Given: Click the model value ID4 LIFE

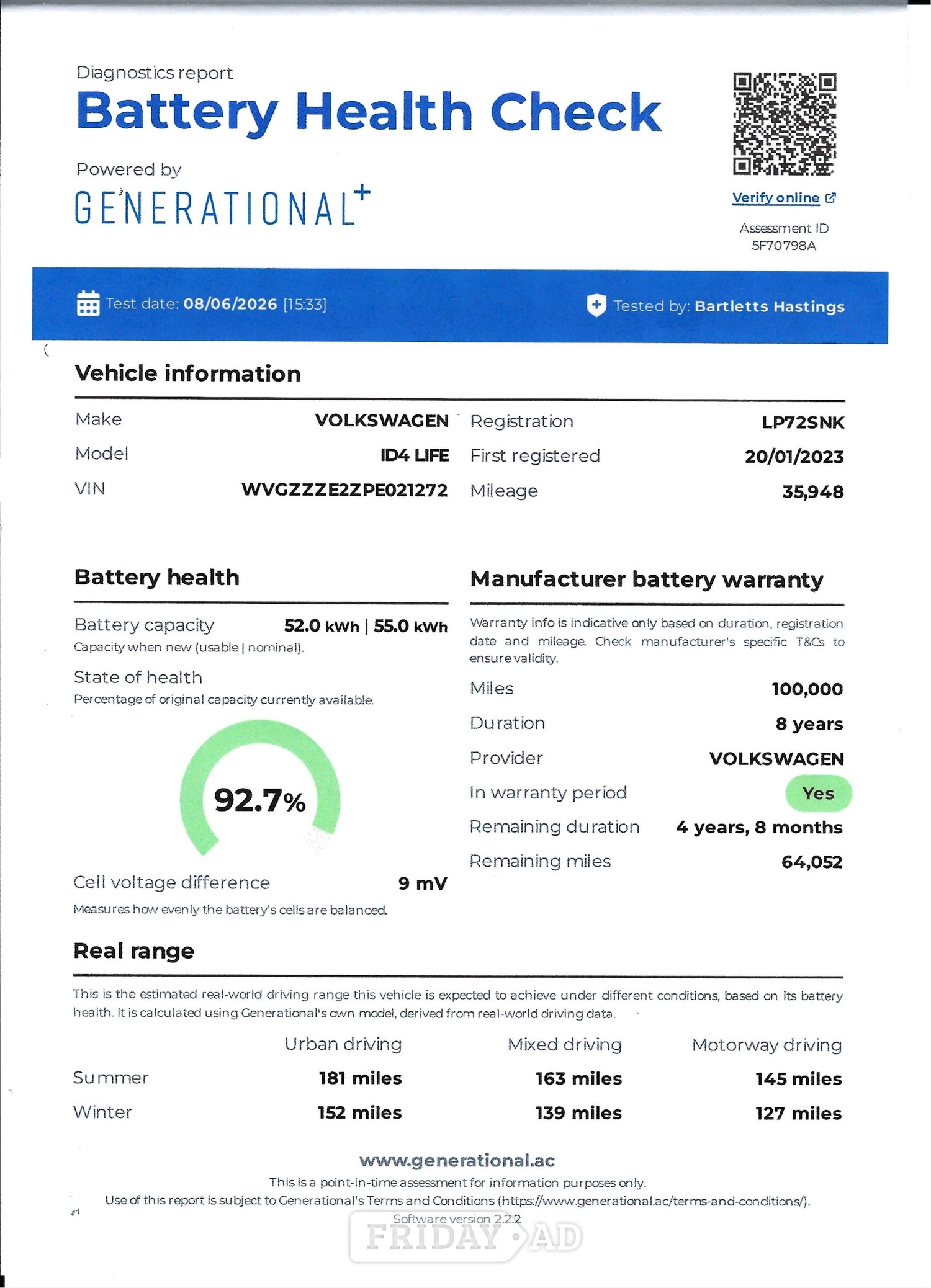Looking at the screenshot, I should 414,455.
